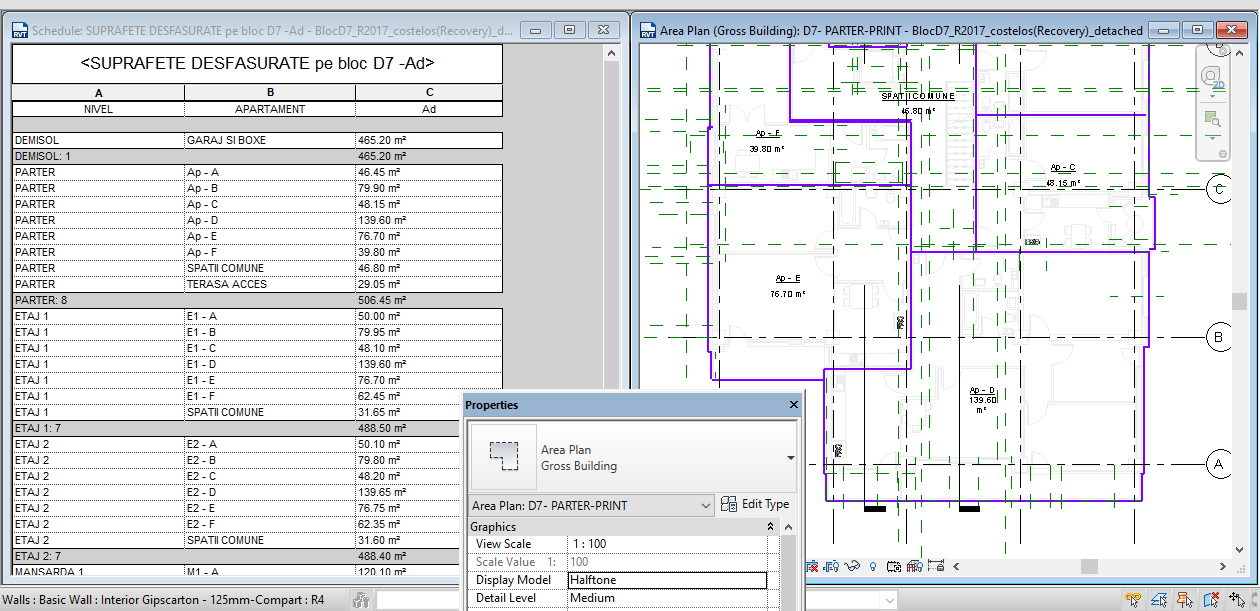Viewport: 1260px width, 611px height.
Task: Select the Ap - A apartment cell
Action: tap(270, 172)
